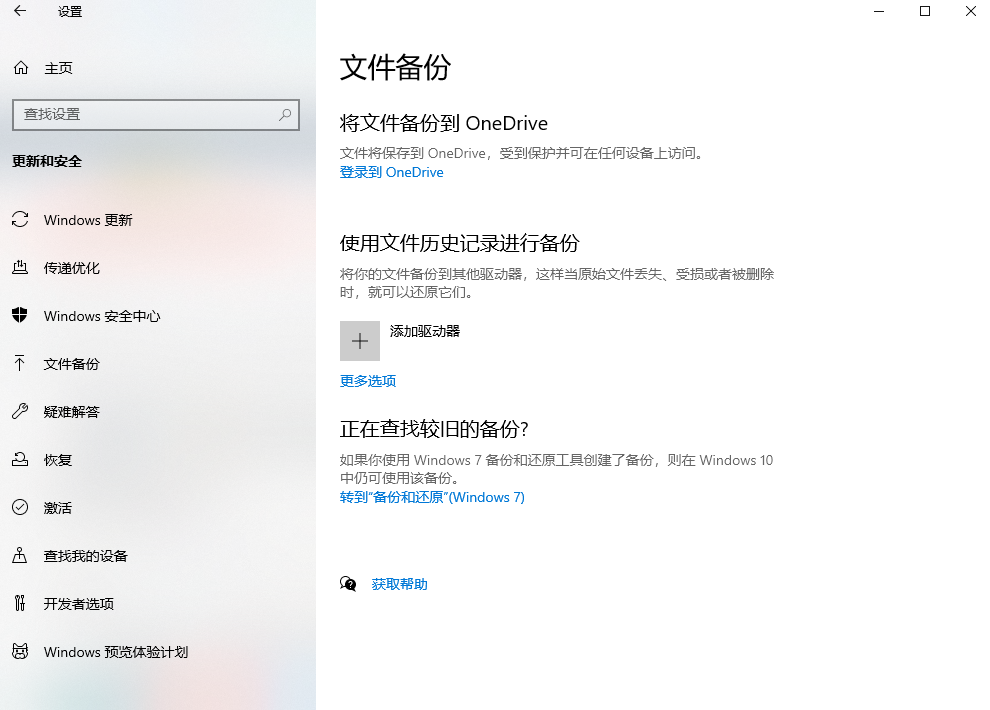
Task: Select the 查找我的设备 icon
Action: pyautogui.click(x=20, y=556)
